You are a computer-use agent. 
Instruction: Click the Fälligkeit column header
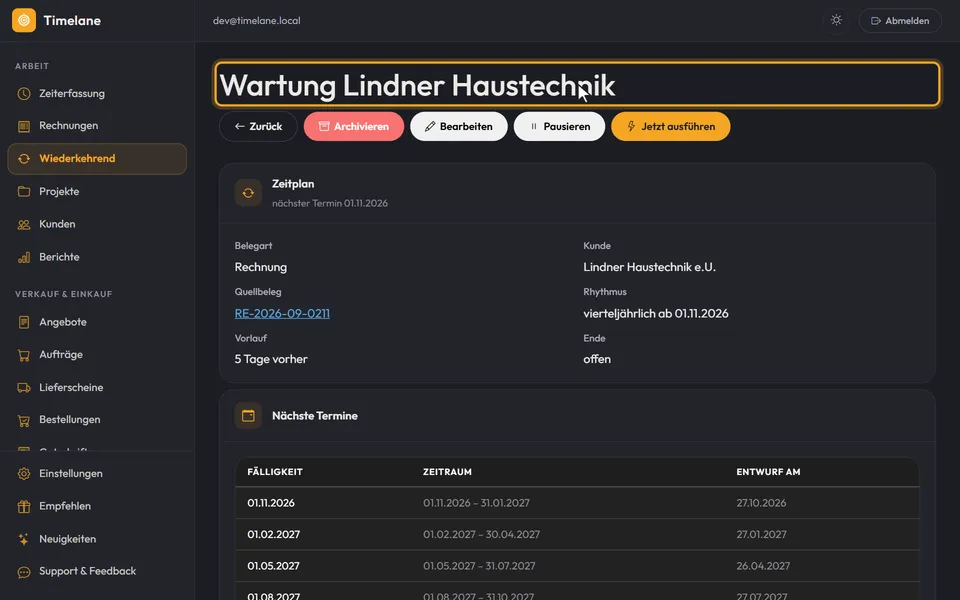275,472
